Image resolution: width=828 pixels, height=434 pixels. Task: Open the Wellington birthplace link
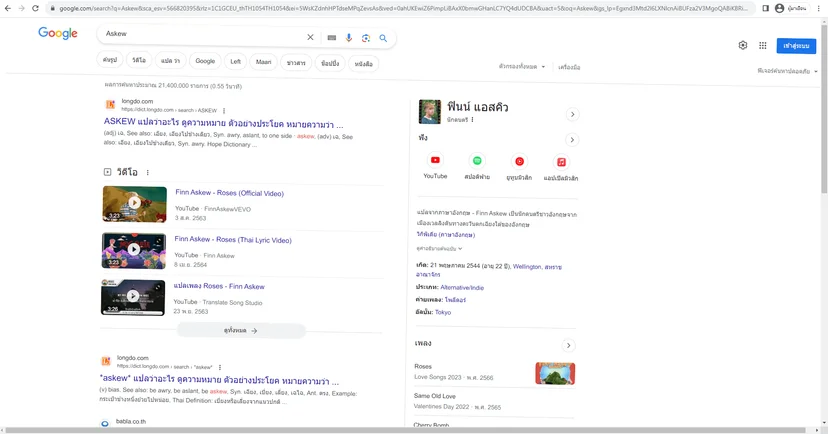527,267
